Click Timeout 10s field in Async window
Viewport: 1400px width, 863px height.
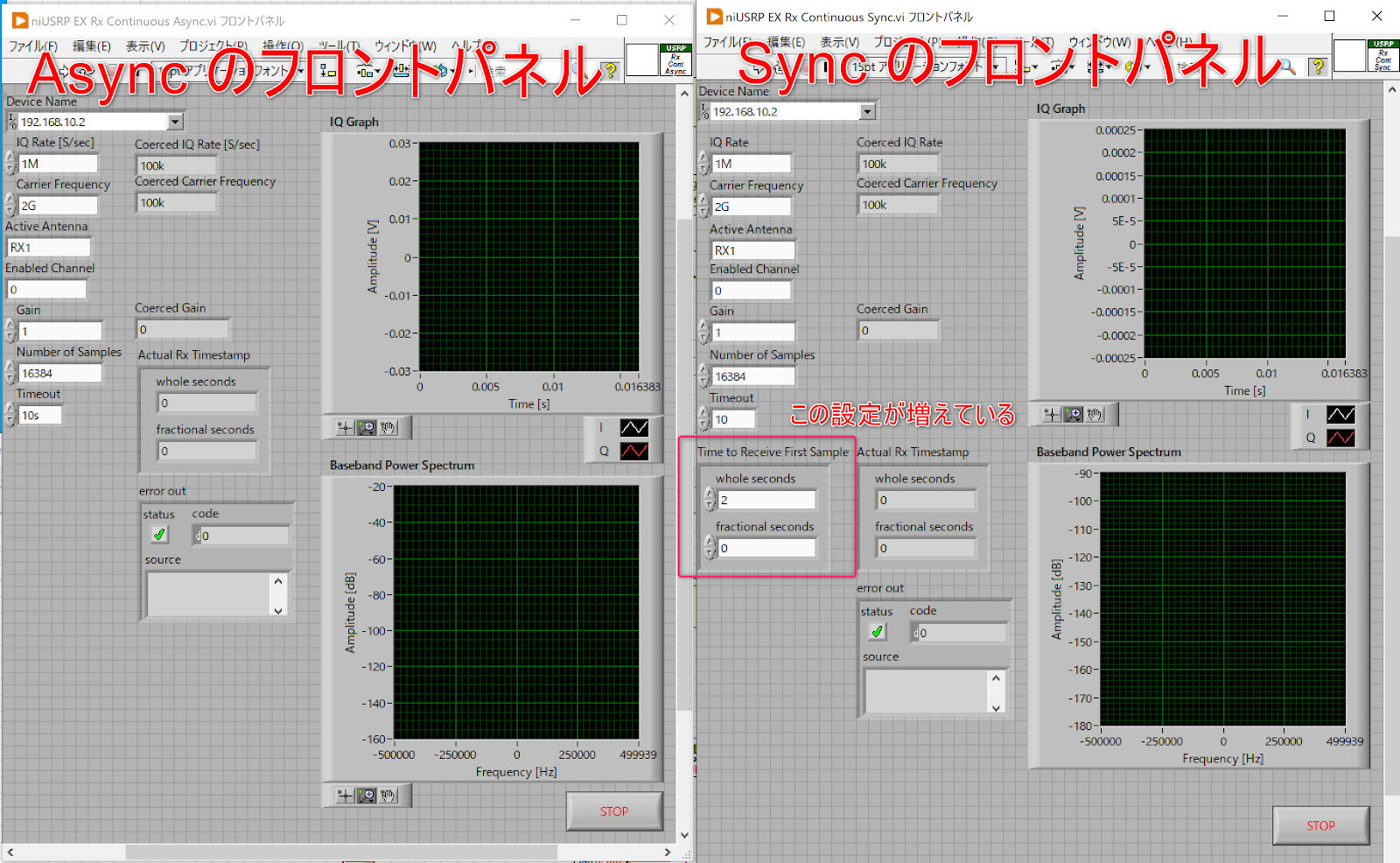coord(39,415)
